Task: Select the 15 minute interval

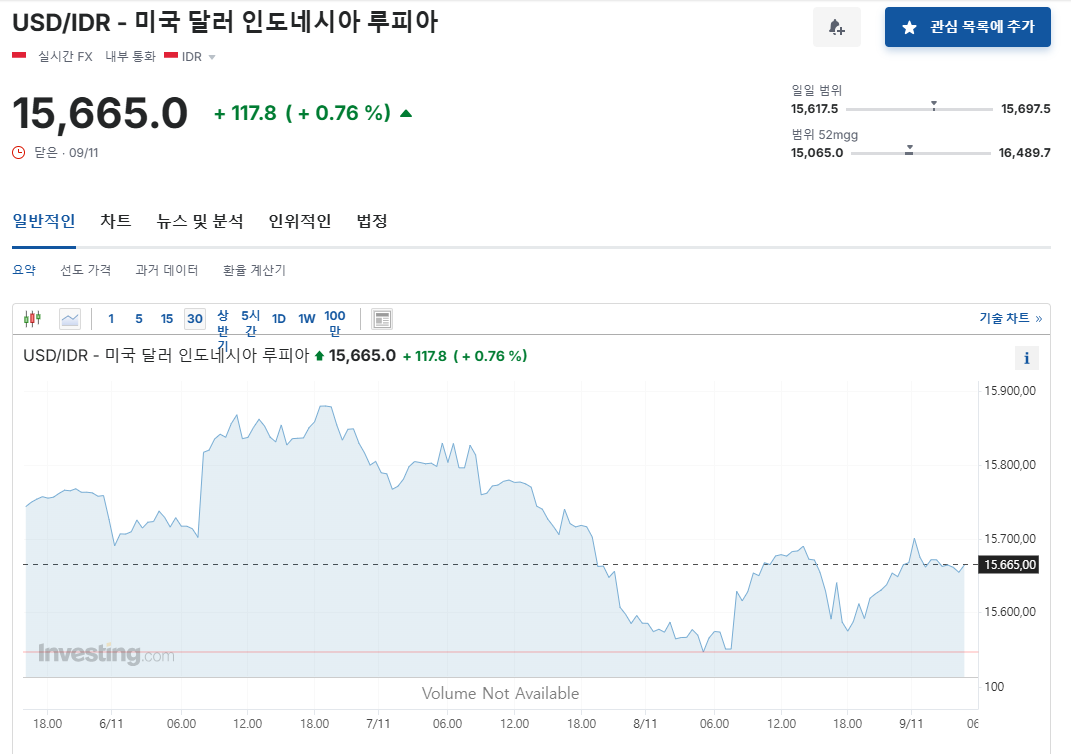Action: [x=167, y=319]
